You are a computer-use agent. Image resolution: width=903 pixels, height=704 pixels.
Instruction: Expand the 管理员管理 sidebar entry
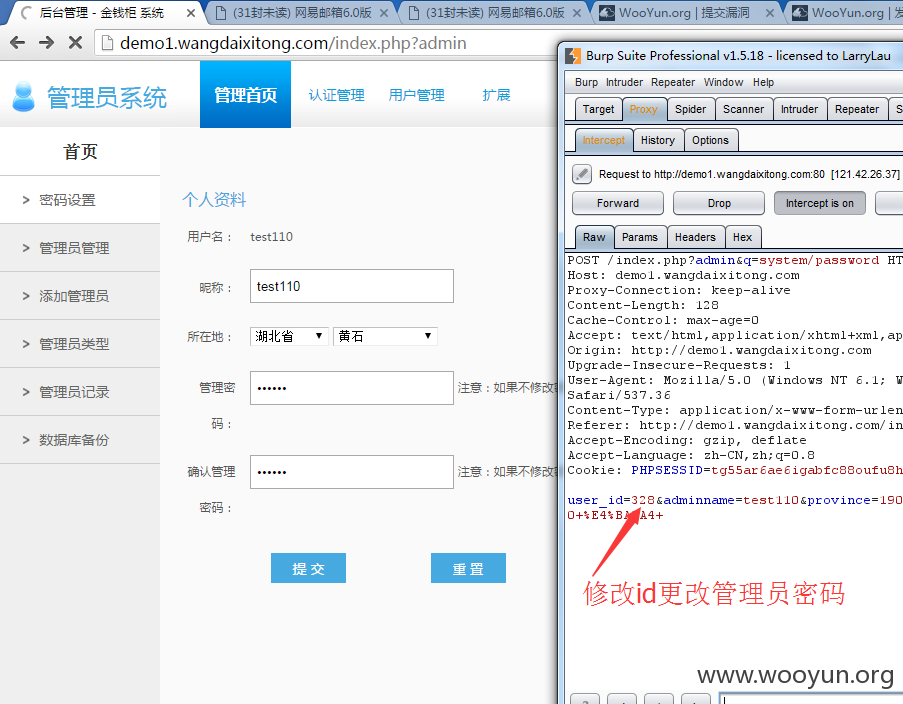coord(80,248)
